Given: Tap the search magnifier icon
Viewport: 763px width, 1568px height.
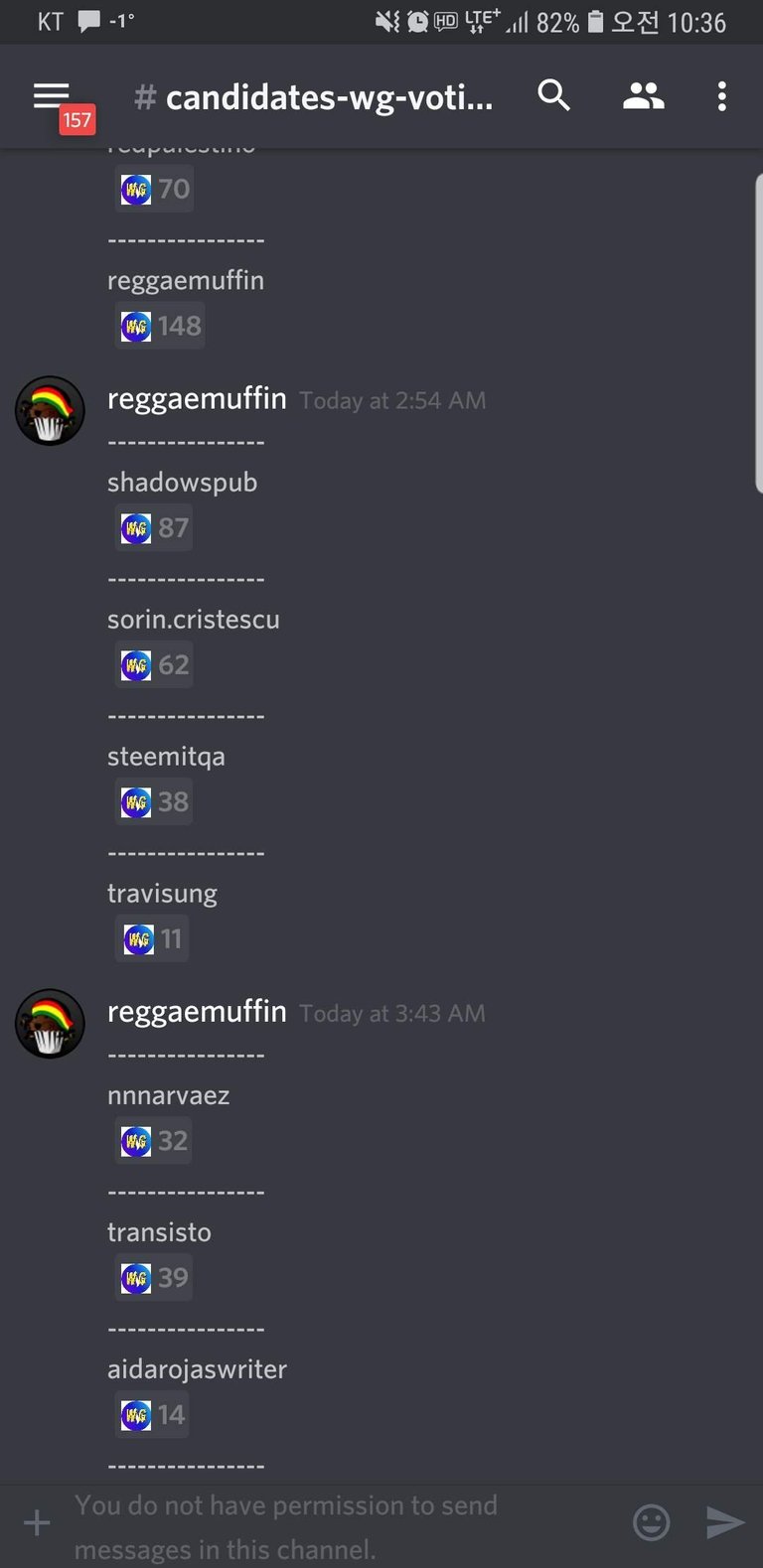Looking at the screenshot, I should (554, 96).
